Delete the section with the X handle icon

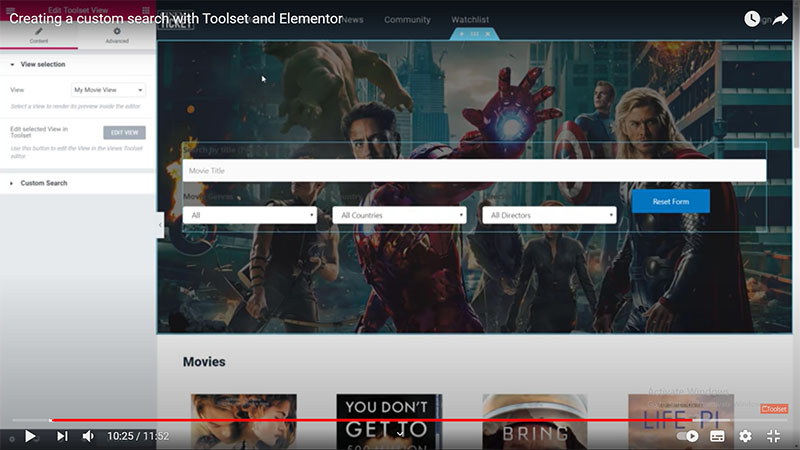pos(488,34)
